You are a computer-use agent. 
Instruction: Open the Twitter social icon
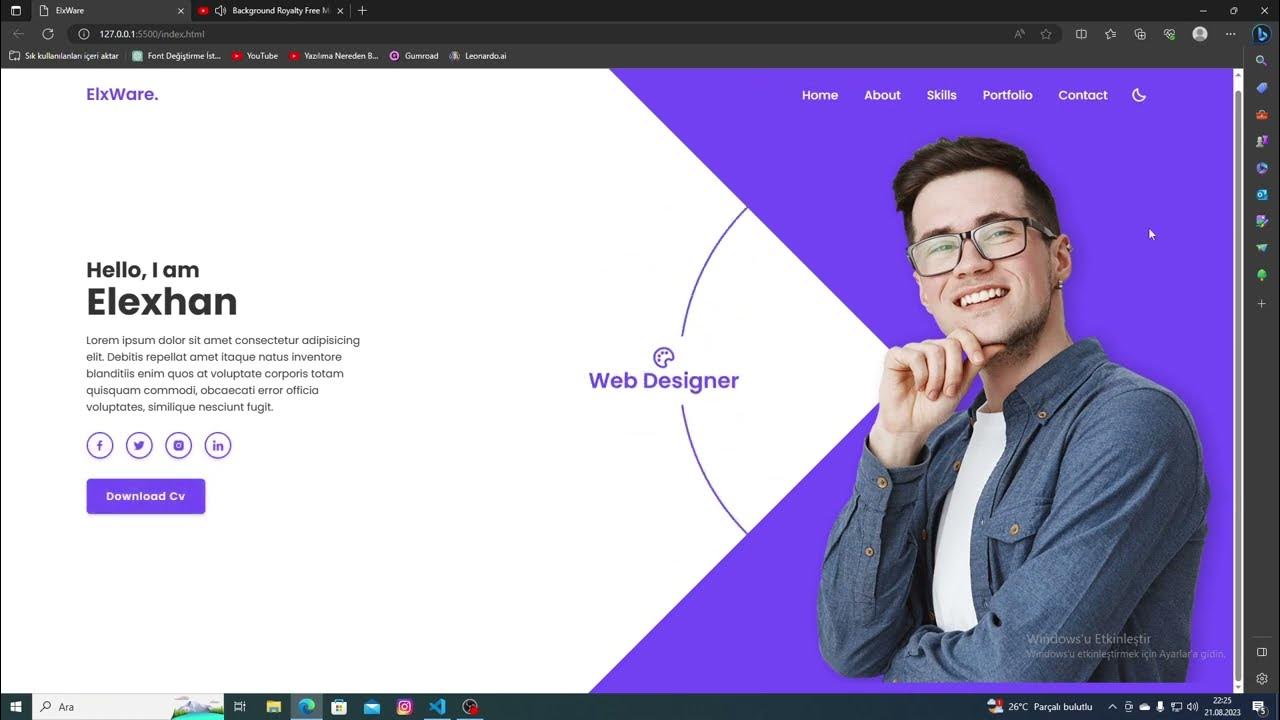coord(139,445)
